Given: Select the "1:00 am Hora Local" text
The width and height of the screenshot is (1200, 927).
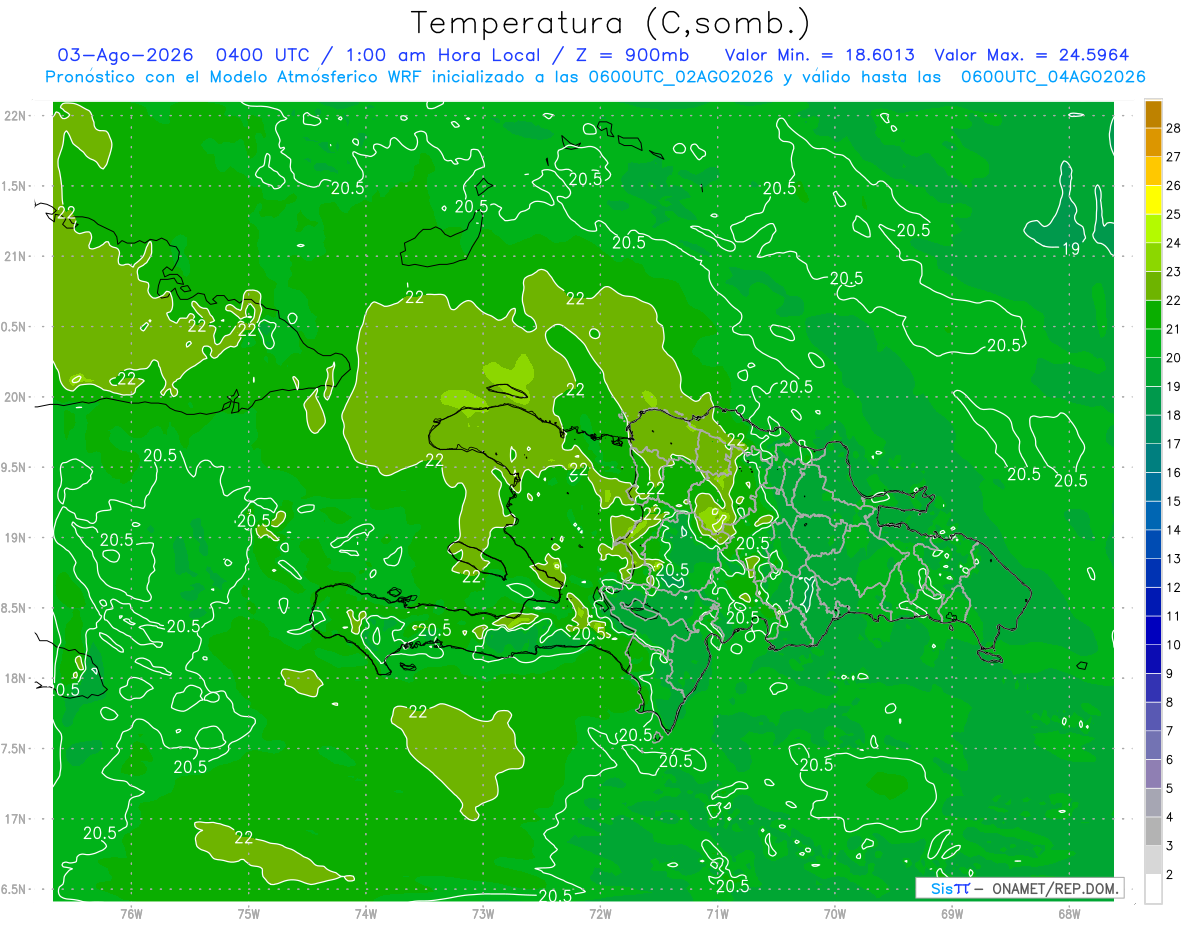Looking at the screenshot, I should tap(443, 55).
